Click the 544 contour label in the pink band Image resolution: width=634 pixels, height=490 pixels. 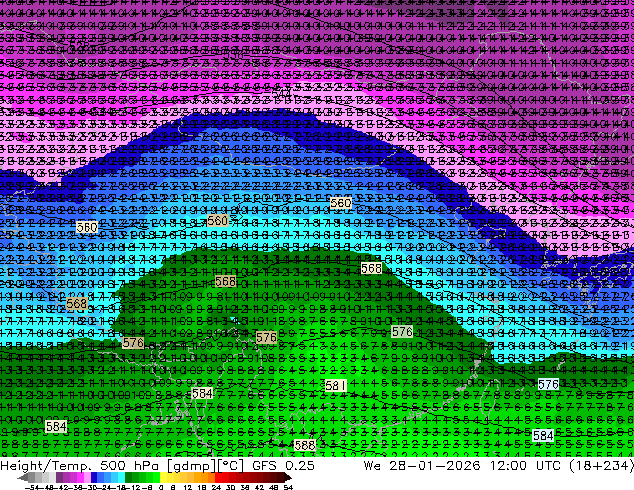coord(282,93)
